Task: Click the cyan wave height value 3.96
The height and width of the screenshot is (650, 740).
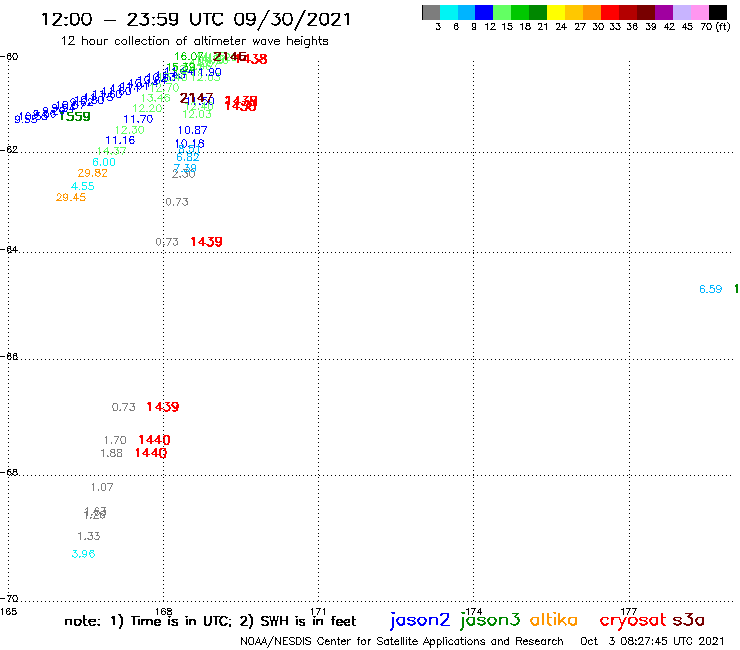Action: pyautogui.click(x=83, y=554)
